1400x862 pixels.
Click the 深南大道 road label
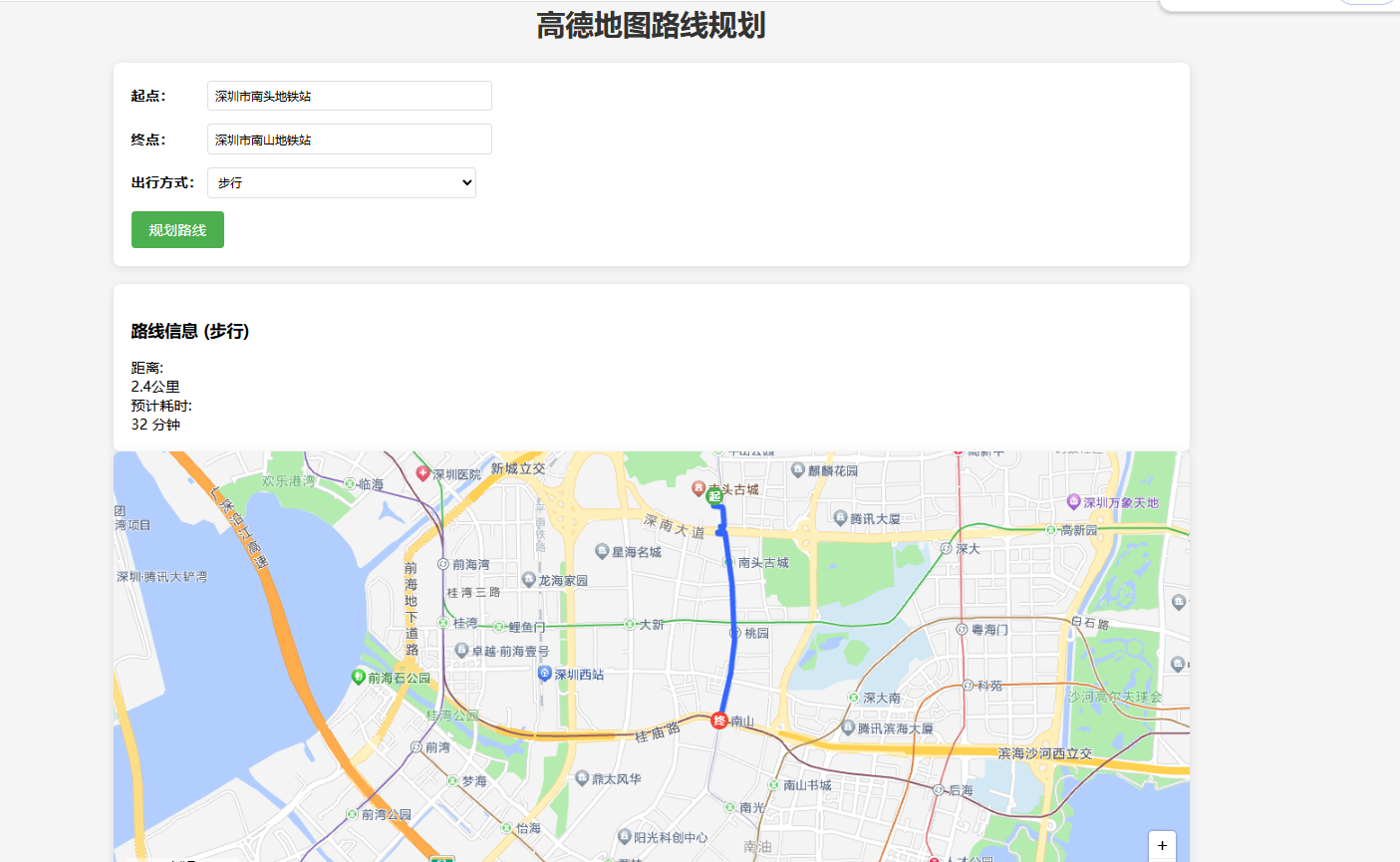click(675, 526)
